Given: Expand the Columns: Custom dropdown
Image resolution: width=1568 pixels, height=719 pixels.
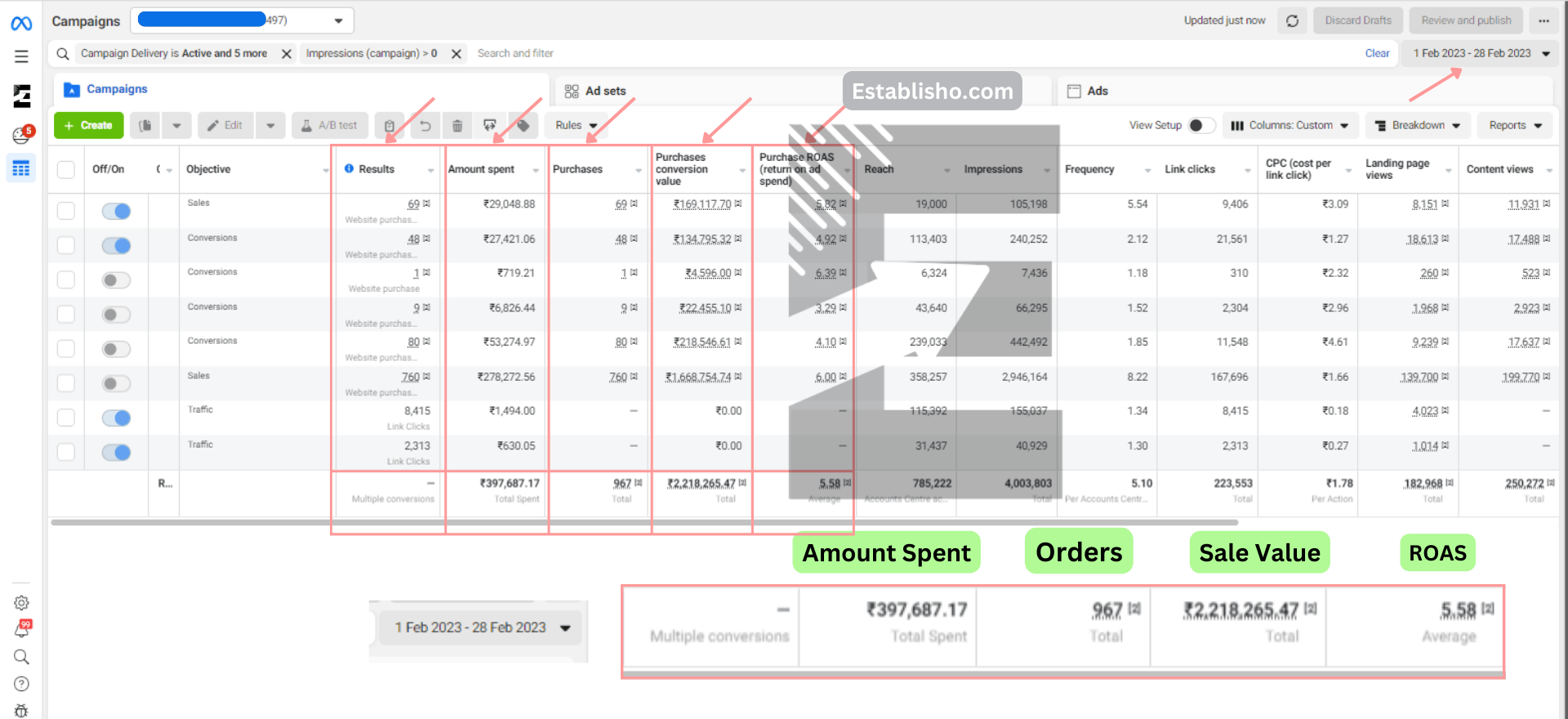Looking at the screenshot, I should [x=1290, y=126].
